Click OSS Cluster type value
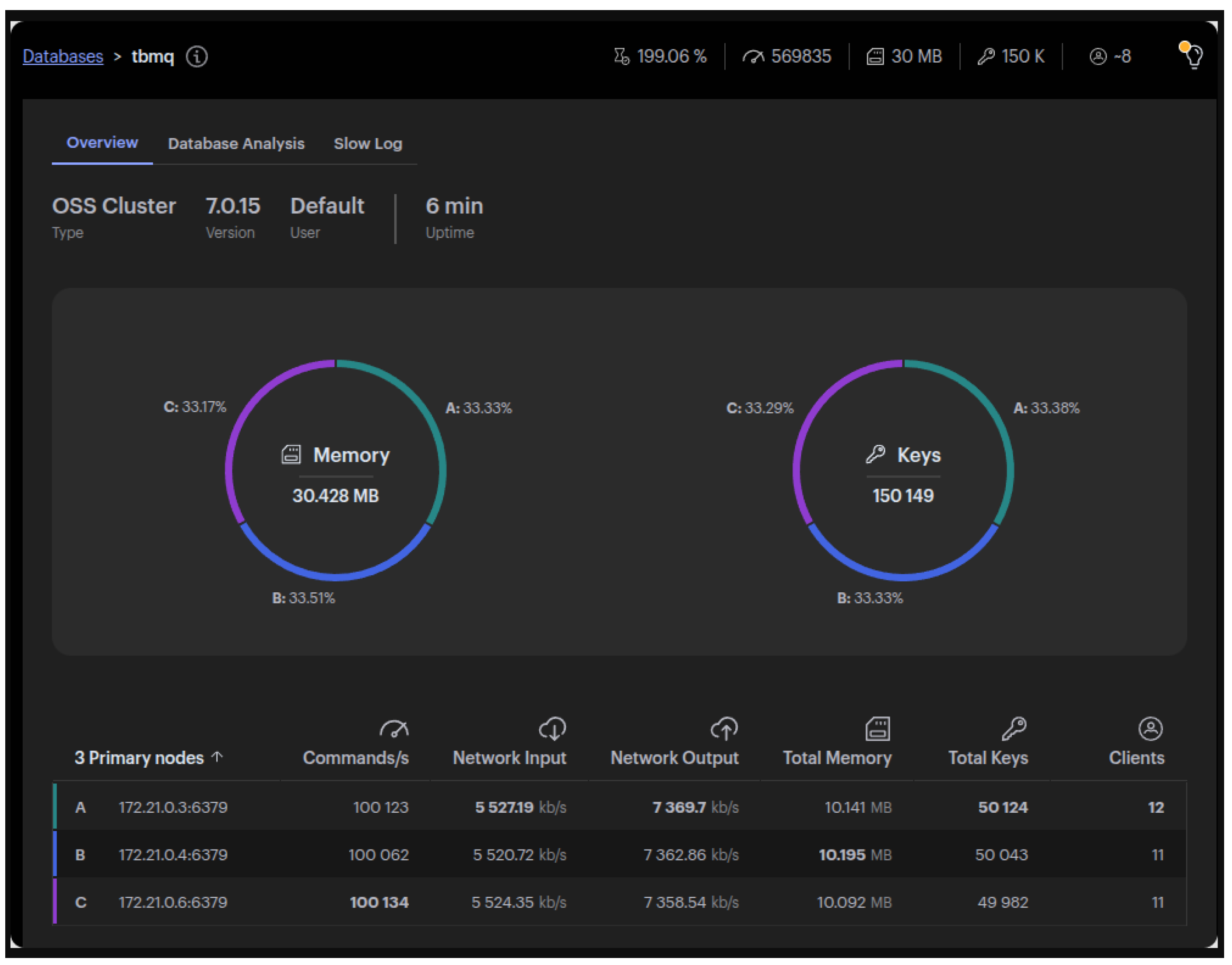Image resolution: width=1232 pixels, height=965 pixels. 114,206
